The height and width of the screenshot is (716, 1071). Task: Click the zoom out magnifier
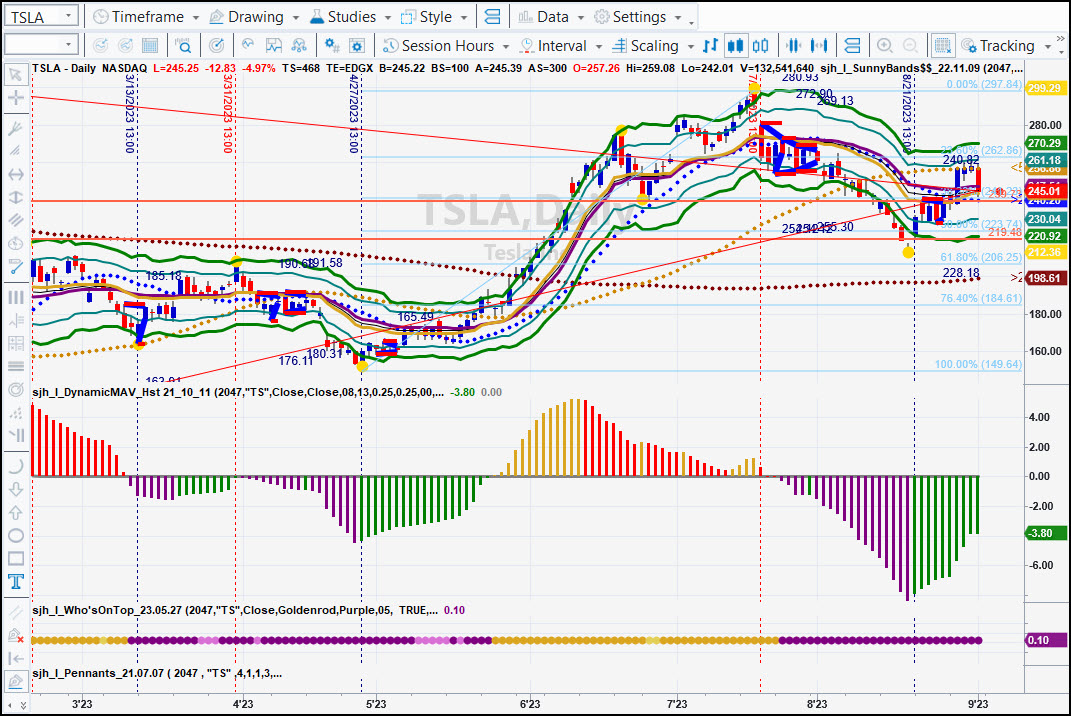tap(910, 46)
